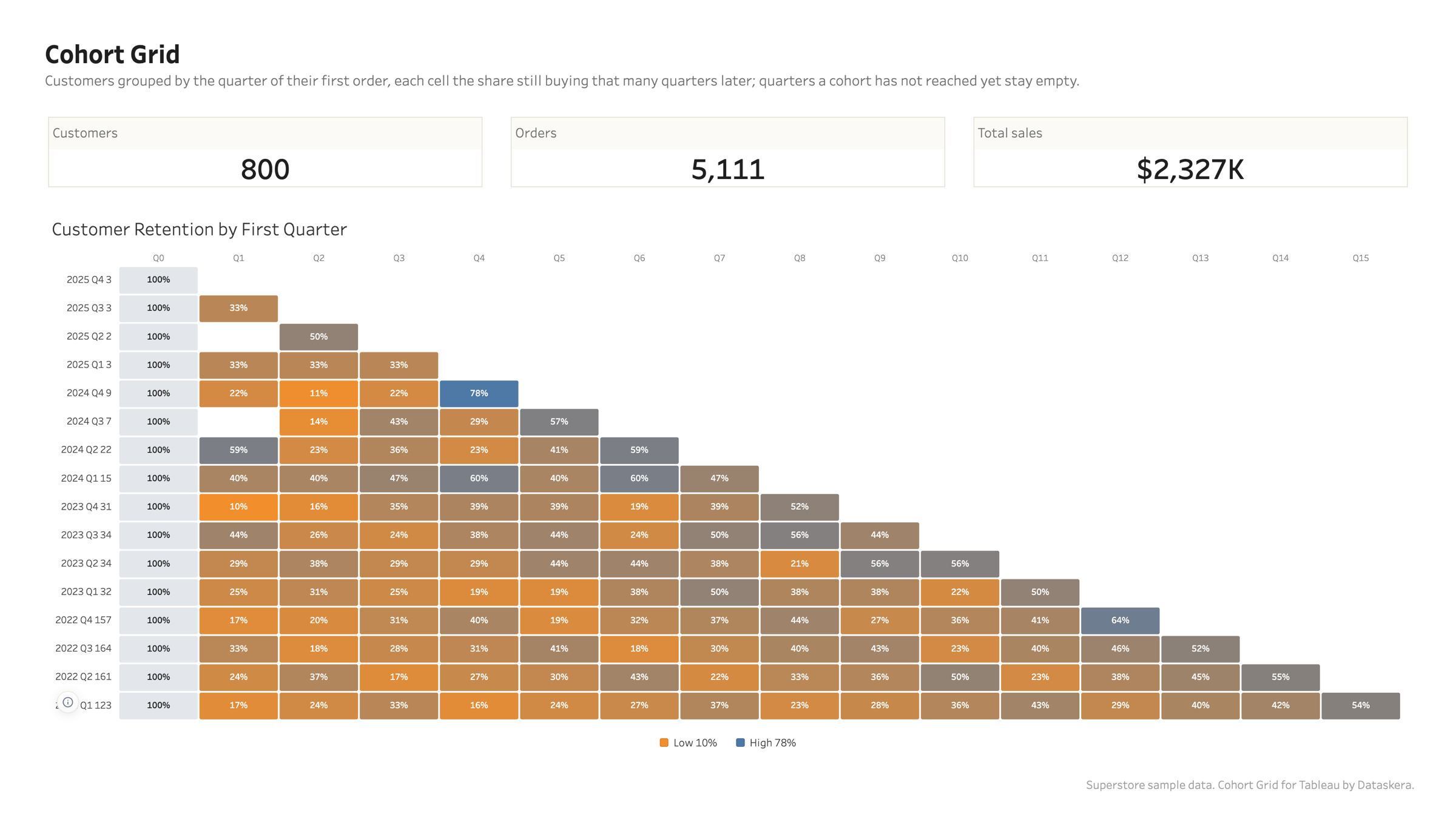Select the 78% cell in the 2024 Q4 row
Viewport: 1456px width, 819px height.
pos(479,393)
